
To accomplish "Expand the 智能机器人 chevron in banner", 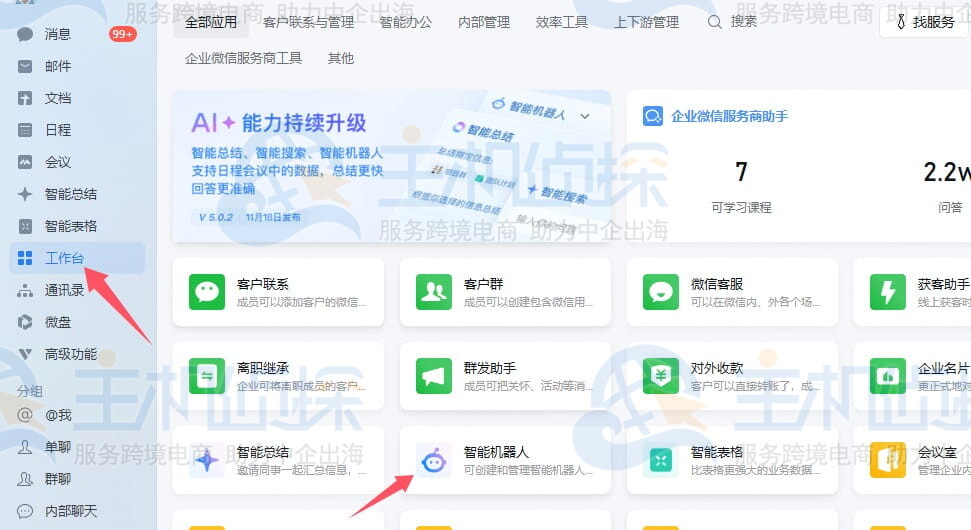I will pos(585,116).
